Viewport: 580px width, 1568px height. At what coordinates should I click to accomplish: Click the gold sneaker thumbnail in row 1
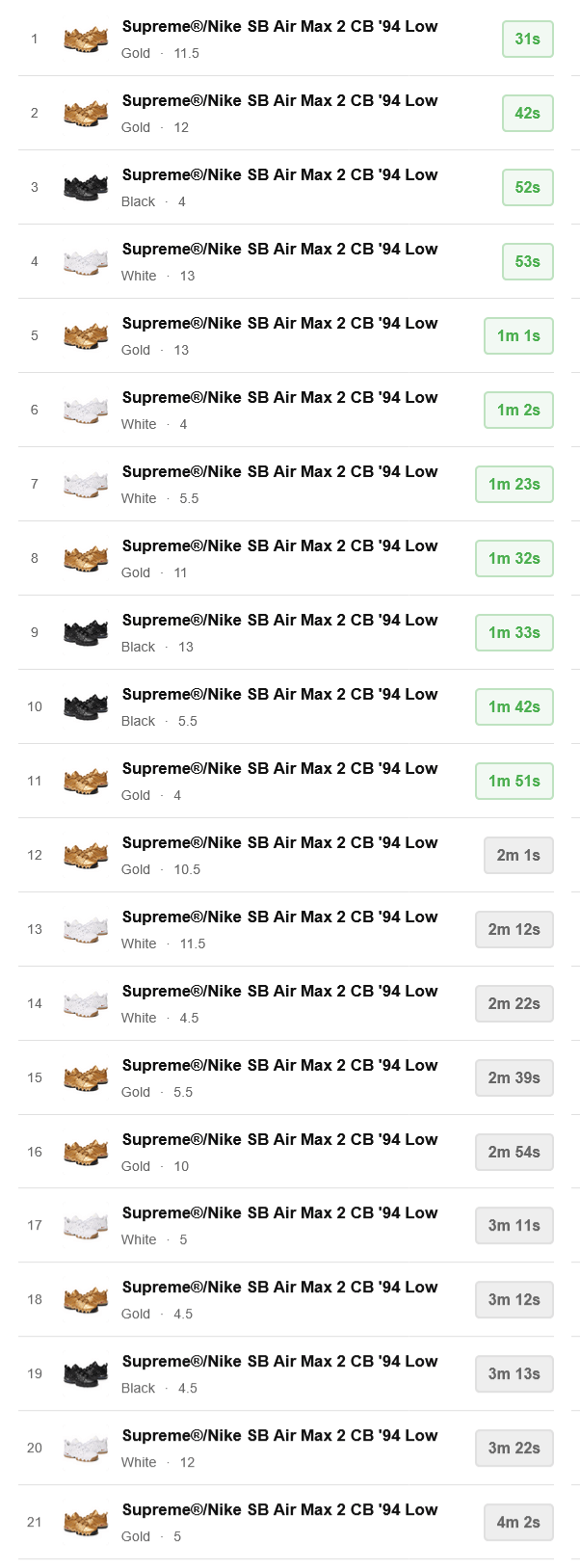point(86,40)
